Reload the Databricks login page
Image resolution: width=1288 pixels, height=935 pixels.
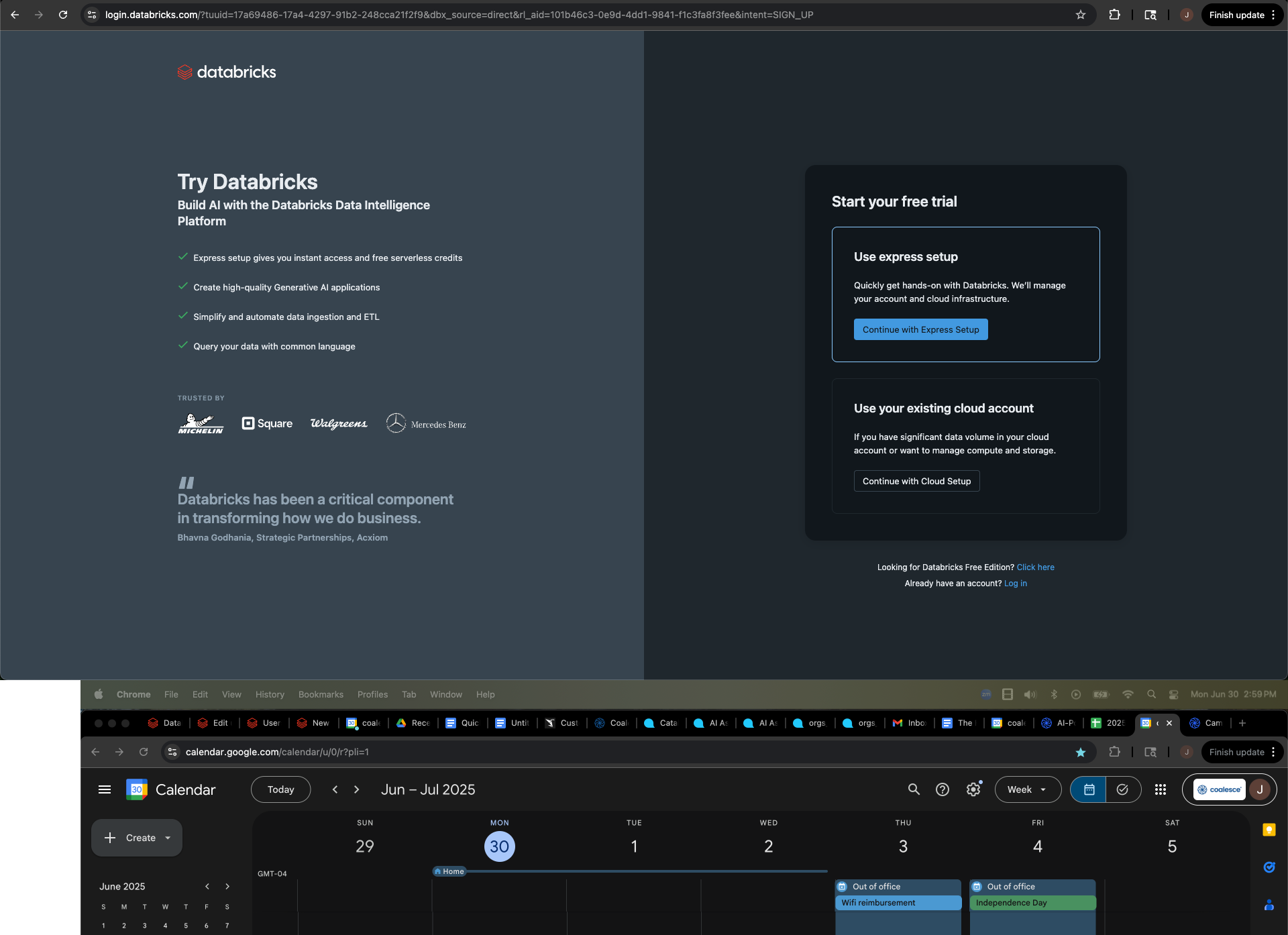tap(63, 15)
